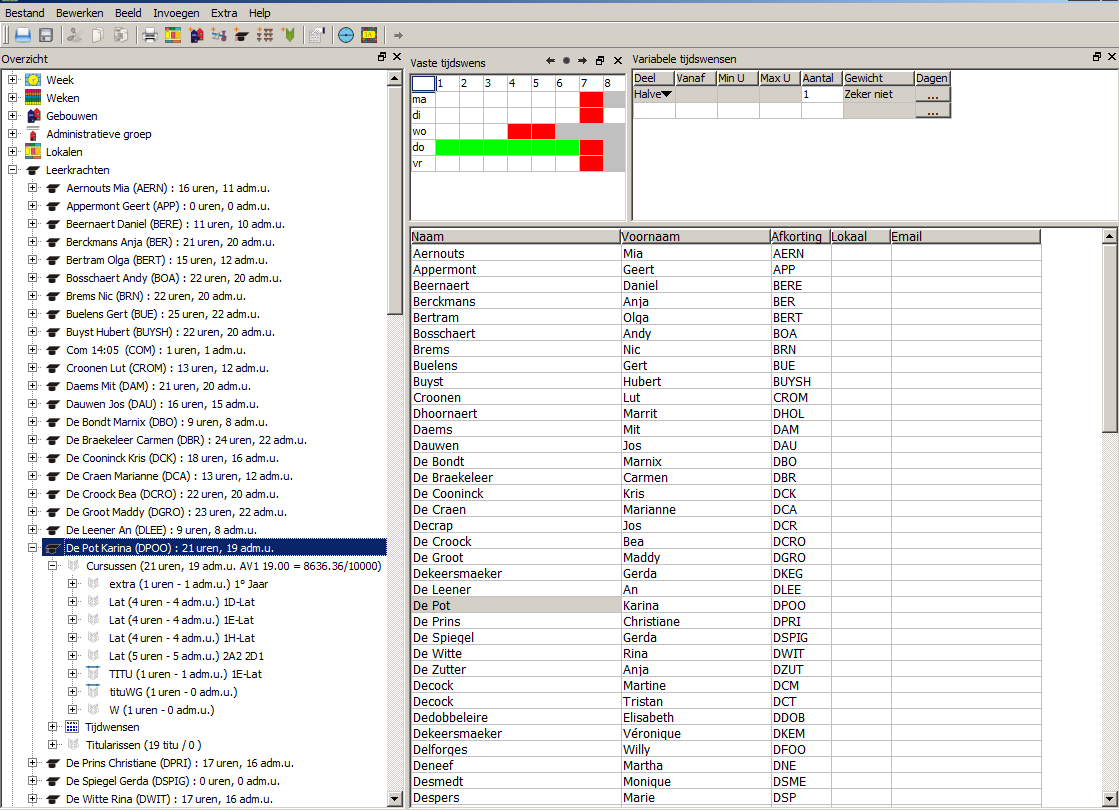This screenshot has height=810, width=1119.
Task: Click the Dagen ellipsis button in second row
Action: [932, 111]
